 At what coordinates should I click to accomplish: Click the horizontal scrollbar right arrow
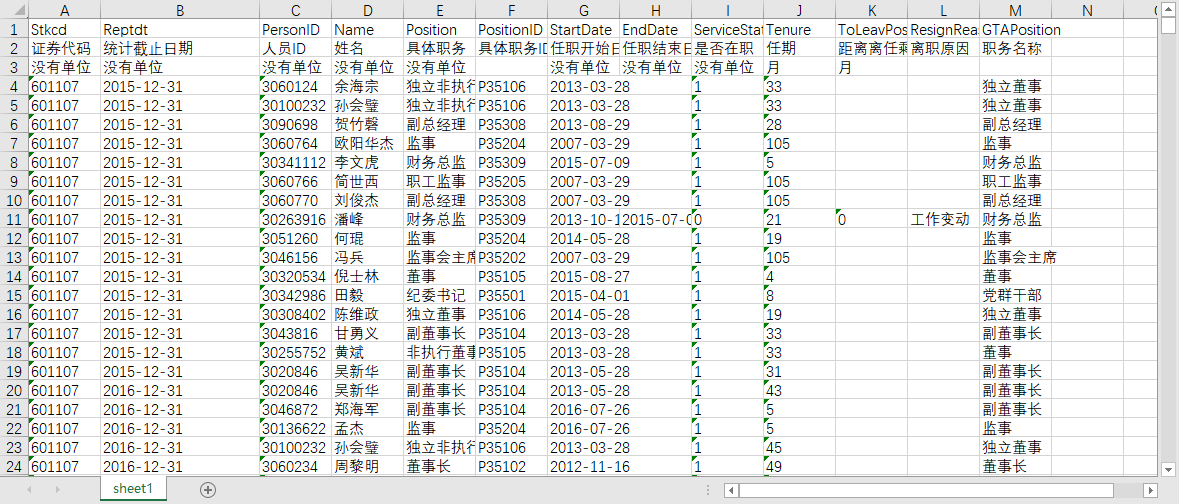click(1150, 490)
